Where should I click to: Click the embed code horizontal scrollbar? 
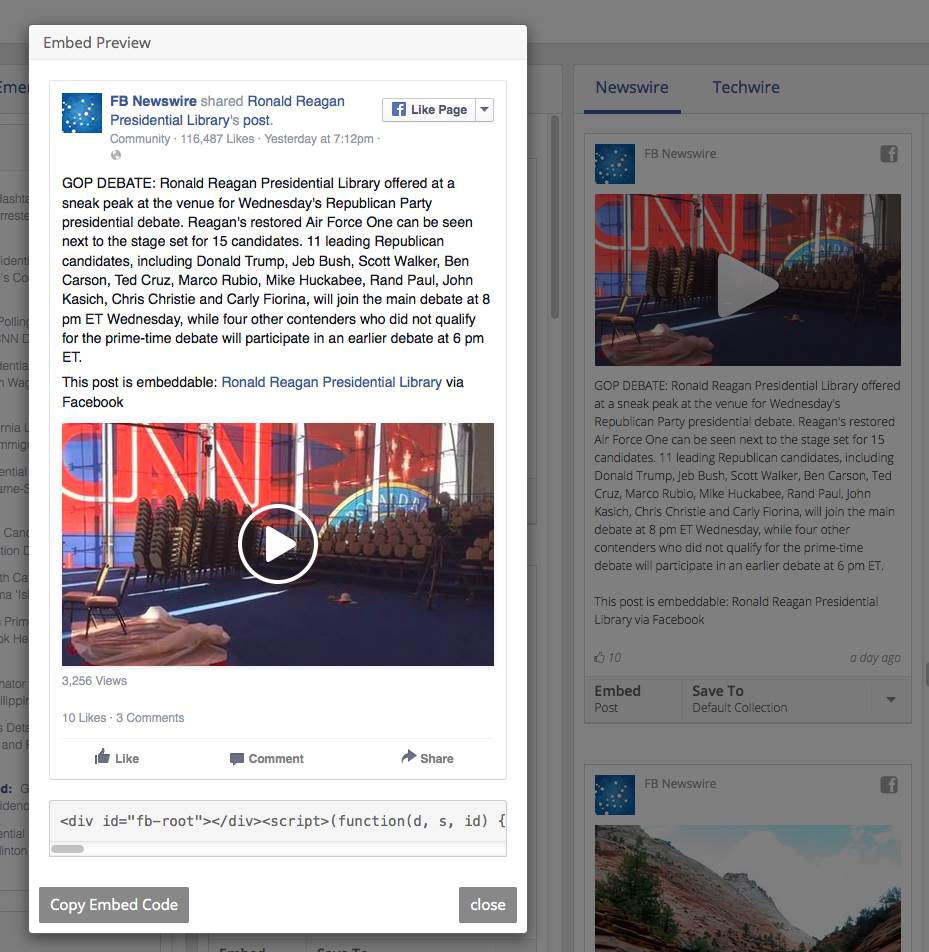click(x=68, y=849)
